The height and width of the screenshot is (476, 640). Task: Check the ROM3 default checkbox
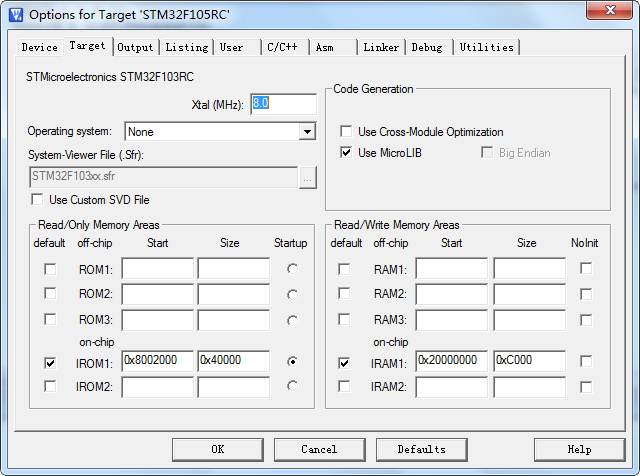[x=50, y=319]
